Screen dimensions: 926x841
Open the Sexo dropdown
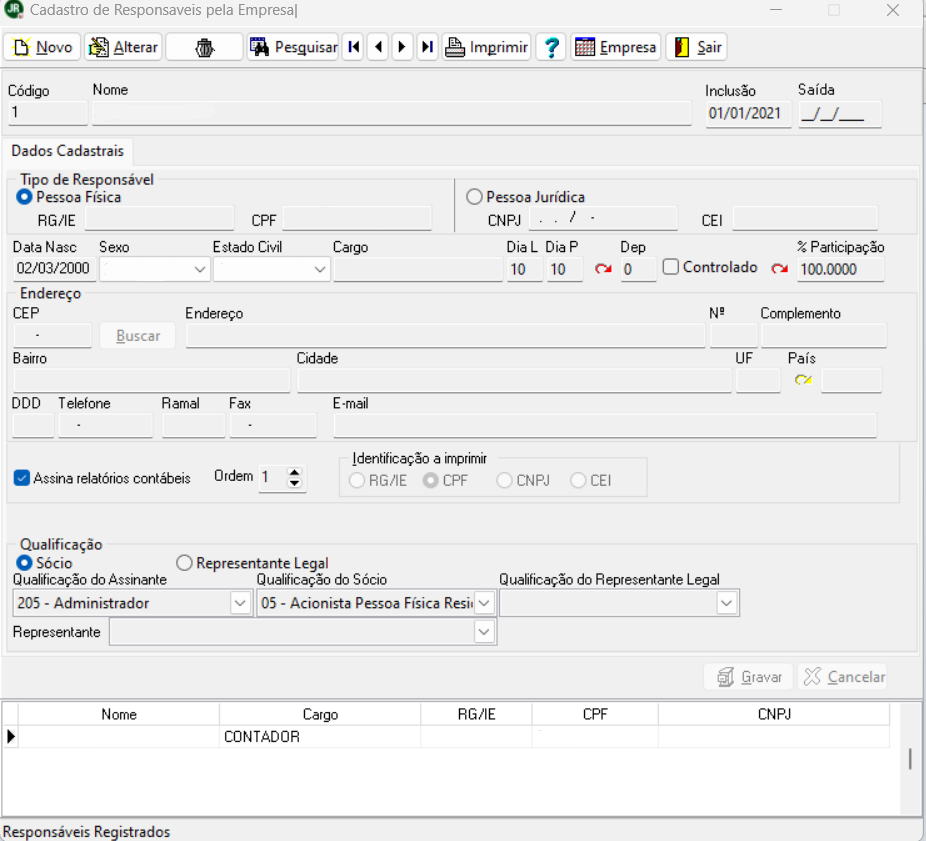(200, 269)
